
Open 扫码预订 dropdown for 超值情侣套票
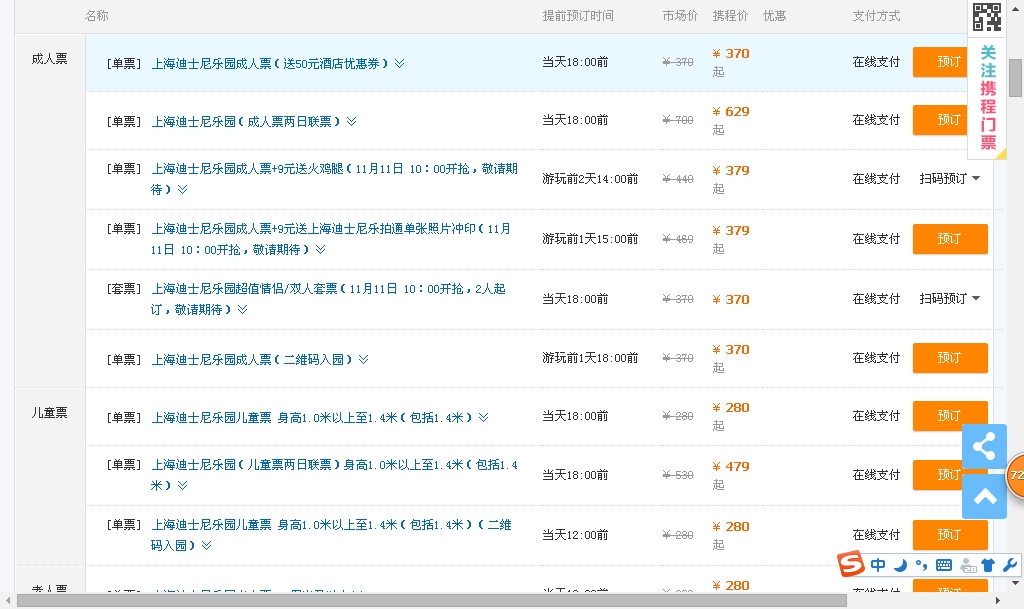(949, 299)
